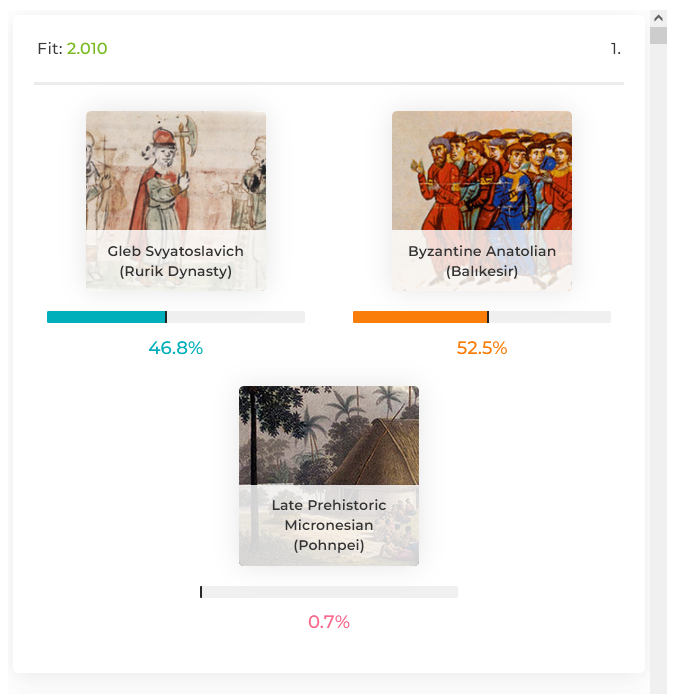Select the 52.5% value
This screenshot has width=676, height=694.
[x=482, y=348]
